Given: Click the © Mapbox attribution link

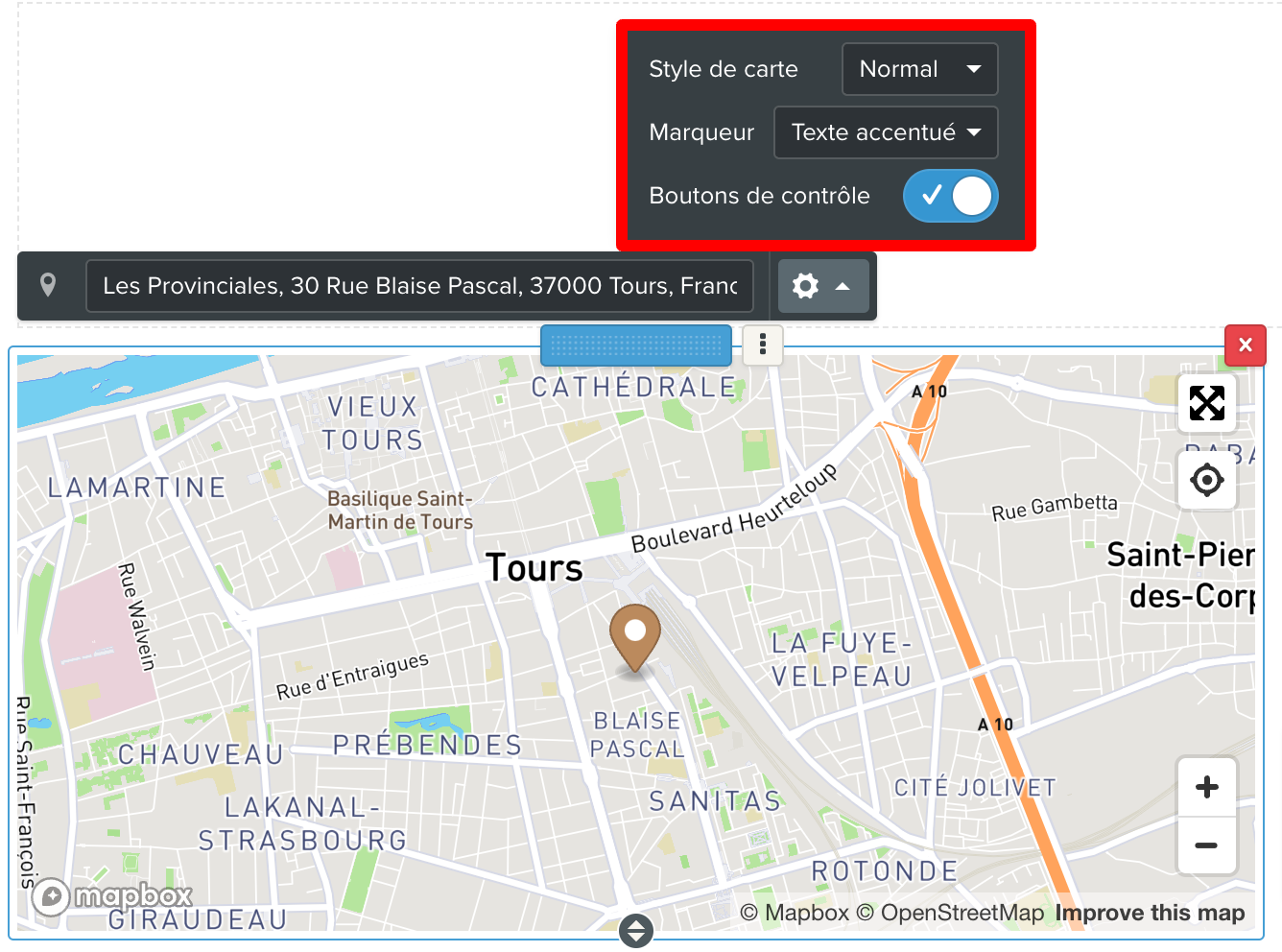Looking at the screenshot, I should (795, 913).
